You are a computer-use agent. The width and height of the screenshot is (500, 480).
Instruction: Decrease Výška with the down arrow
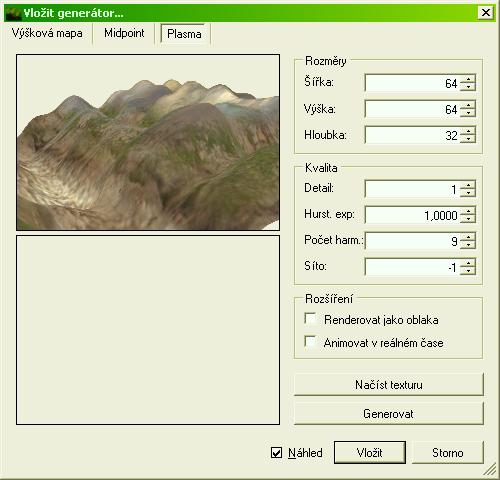pos(468,113)
